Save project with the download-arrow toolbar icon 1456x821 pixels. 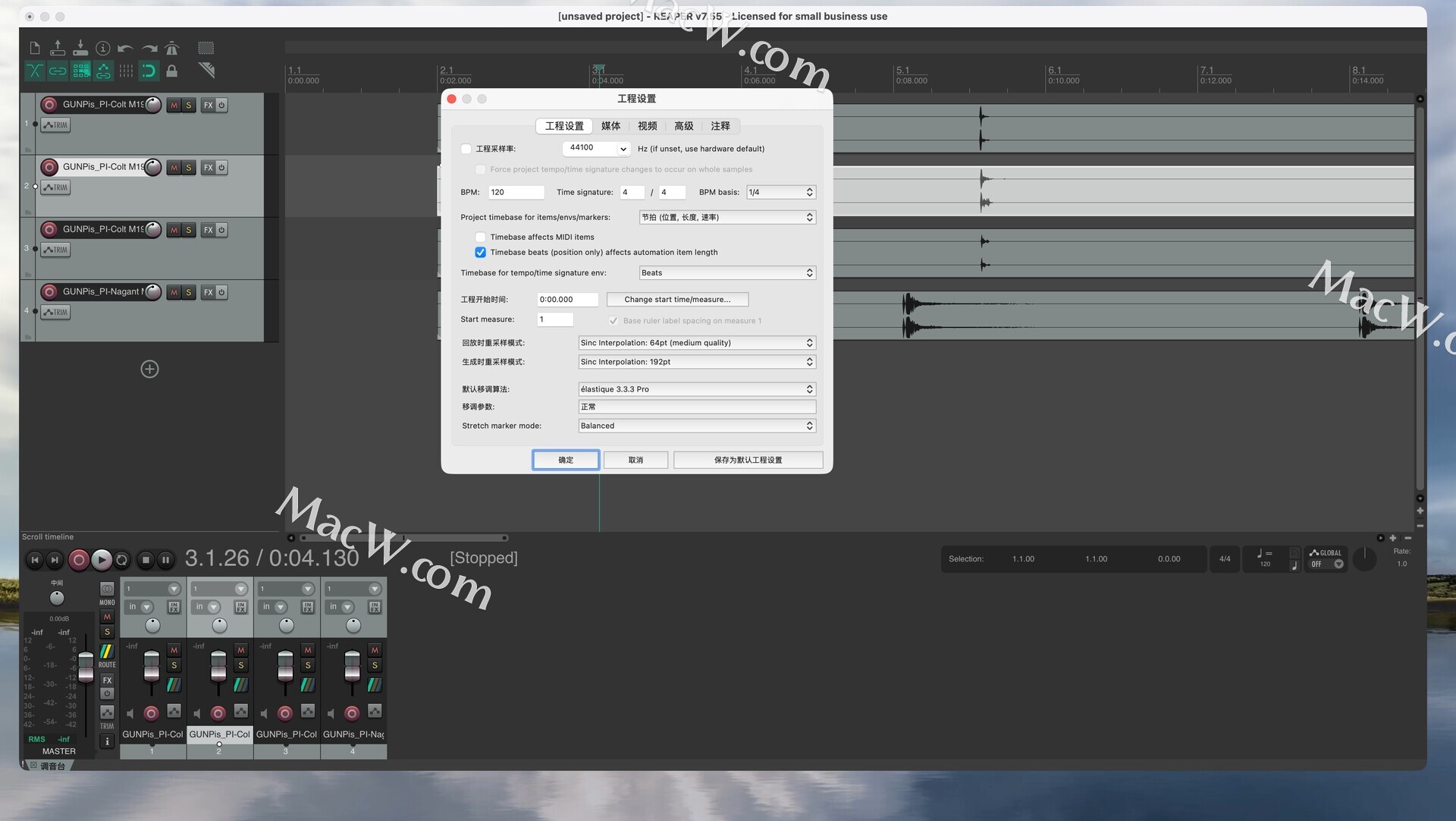point(80,48)
